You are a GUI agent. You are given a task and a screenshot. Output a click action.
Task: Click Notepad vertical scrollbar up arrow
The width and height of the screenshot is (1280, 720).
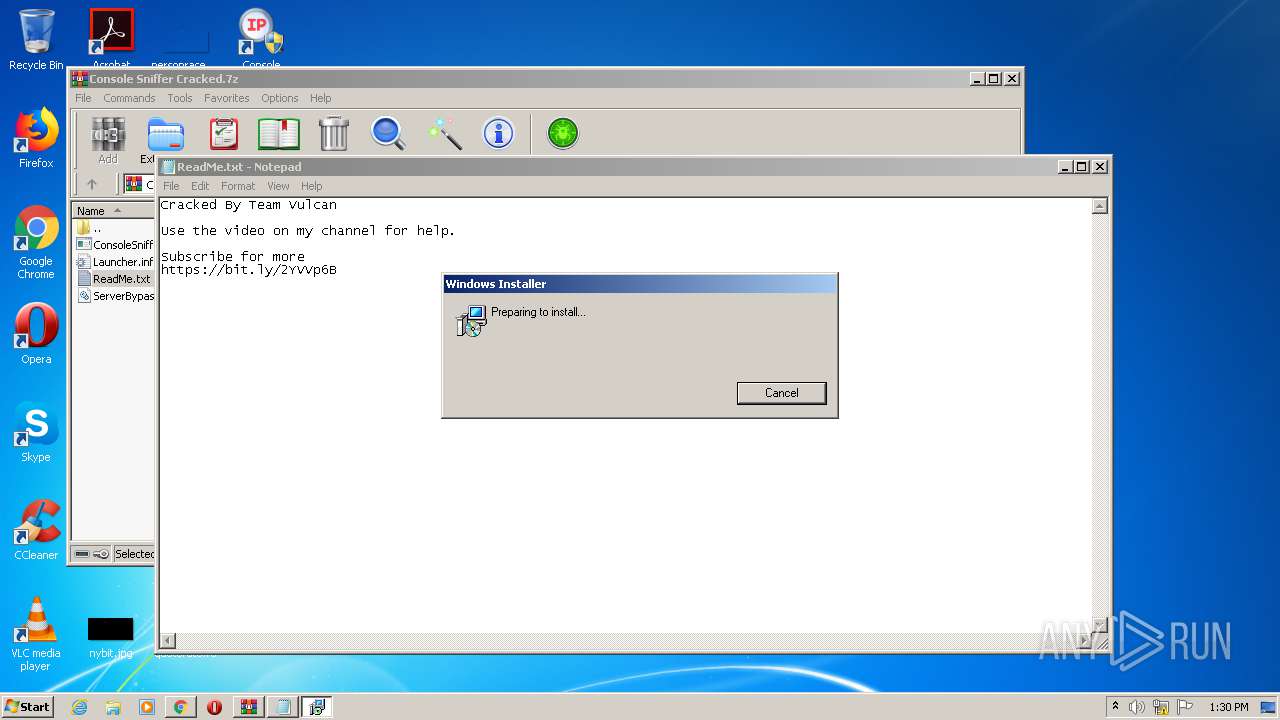(x=1100, y=206)
